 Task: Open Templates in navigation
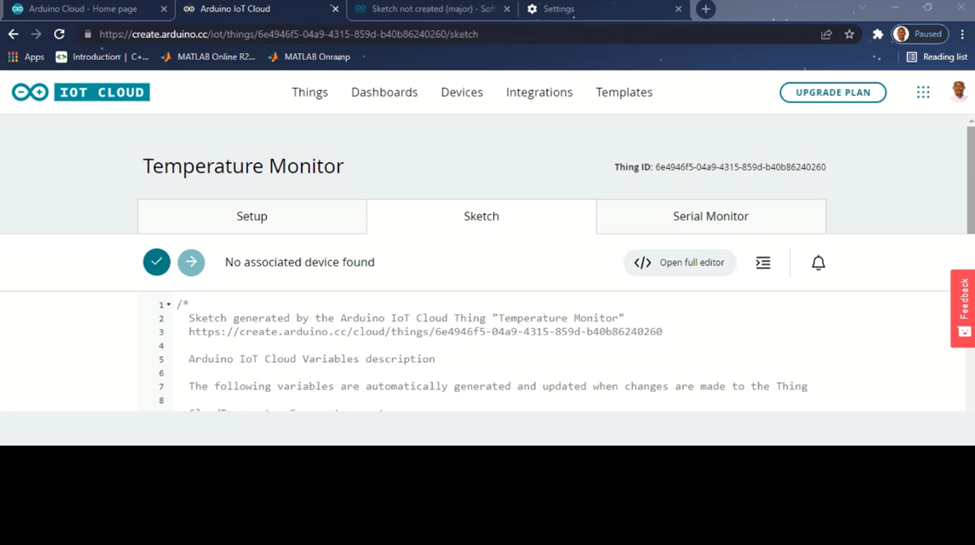pyautogui.click(x=624, y=92)
